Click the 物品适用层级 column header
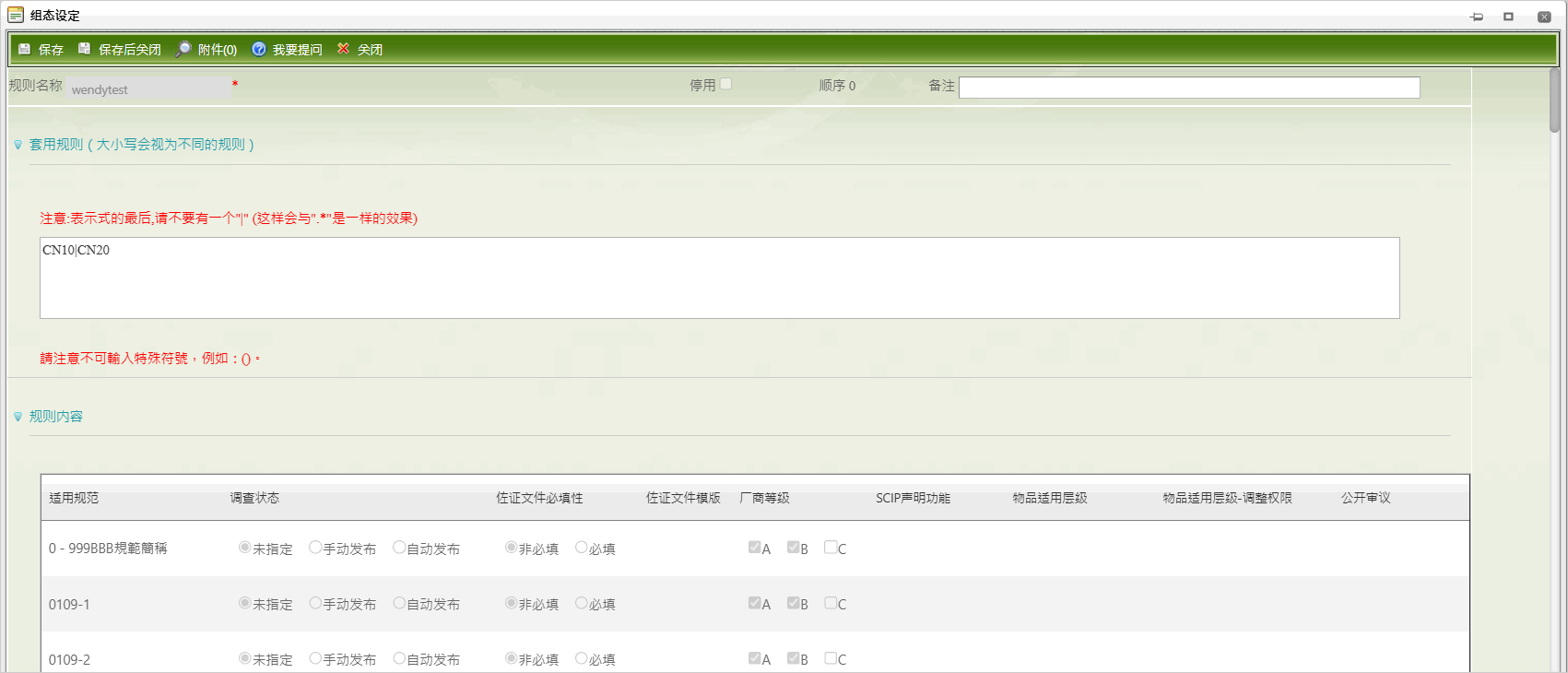 [1050, 498]
